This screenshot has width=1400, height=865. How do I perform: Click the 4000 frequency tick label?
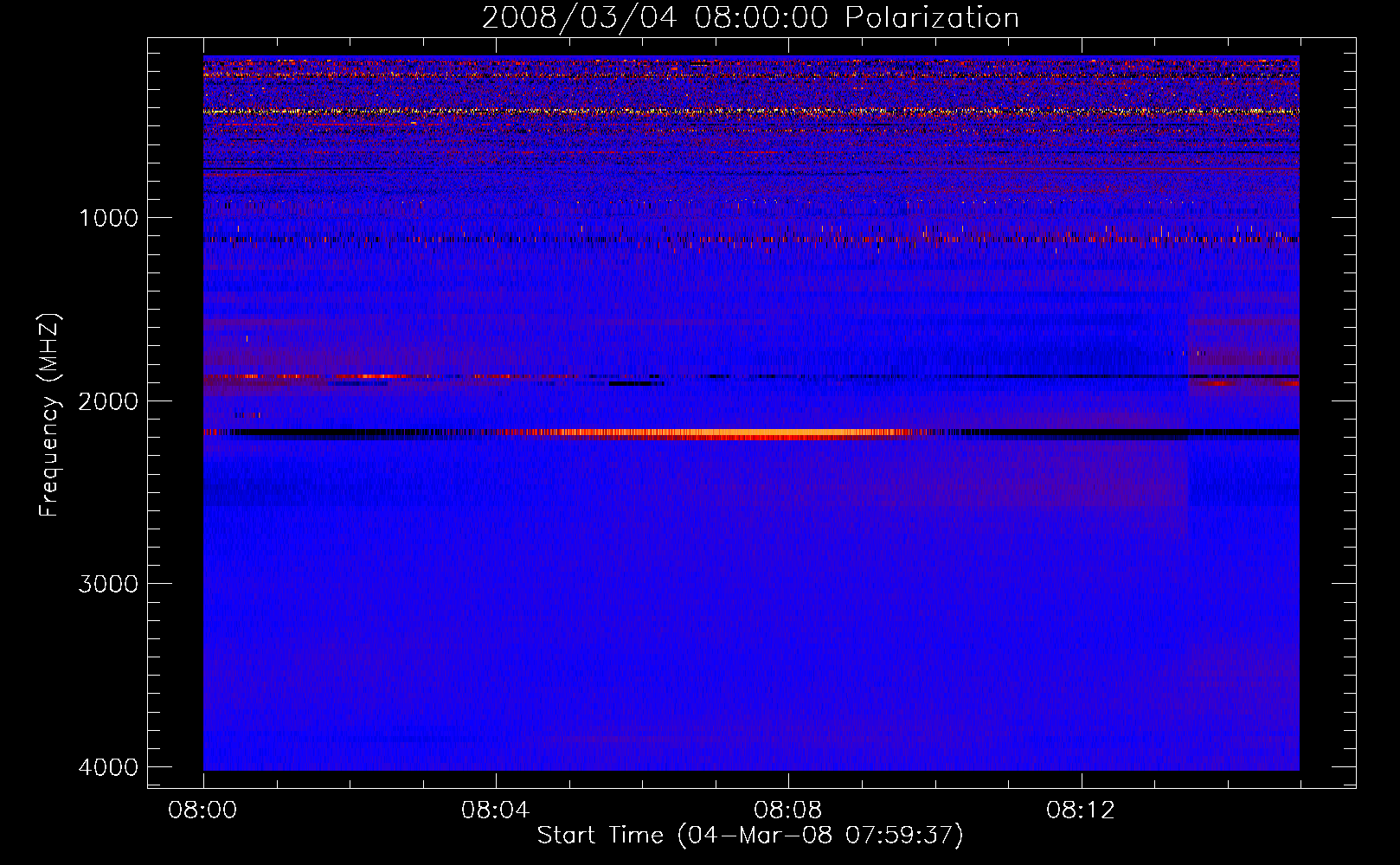click(x=108, y=767)
